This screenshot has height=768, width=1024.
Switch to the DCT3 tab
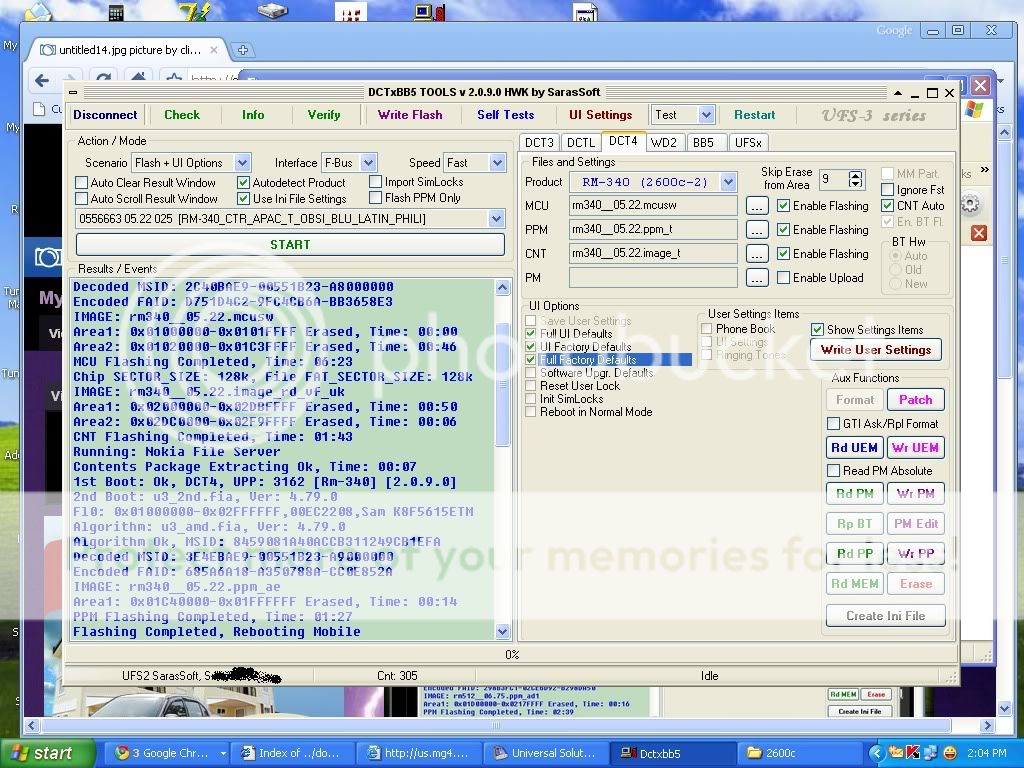click(x=539, y=142)
